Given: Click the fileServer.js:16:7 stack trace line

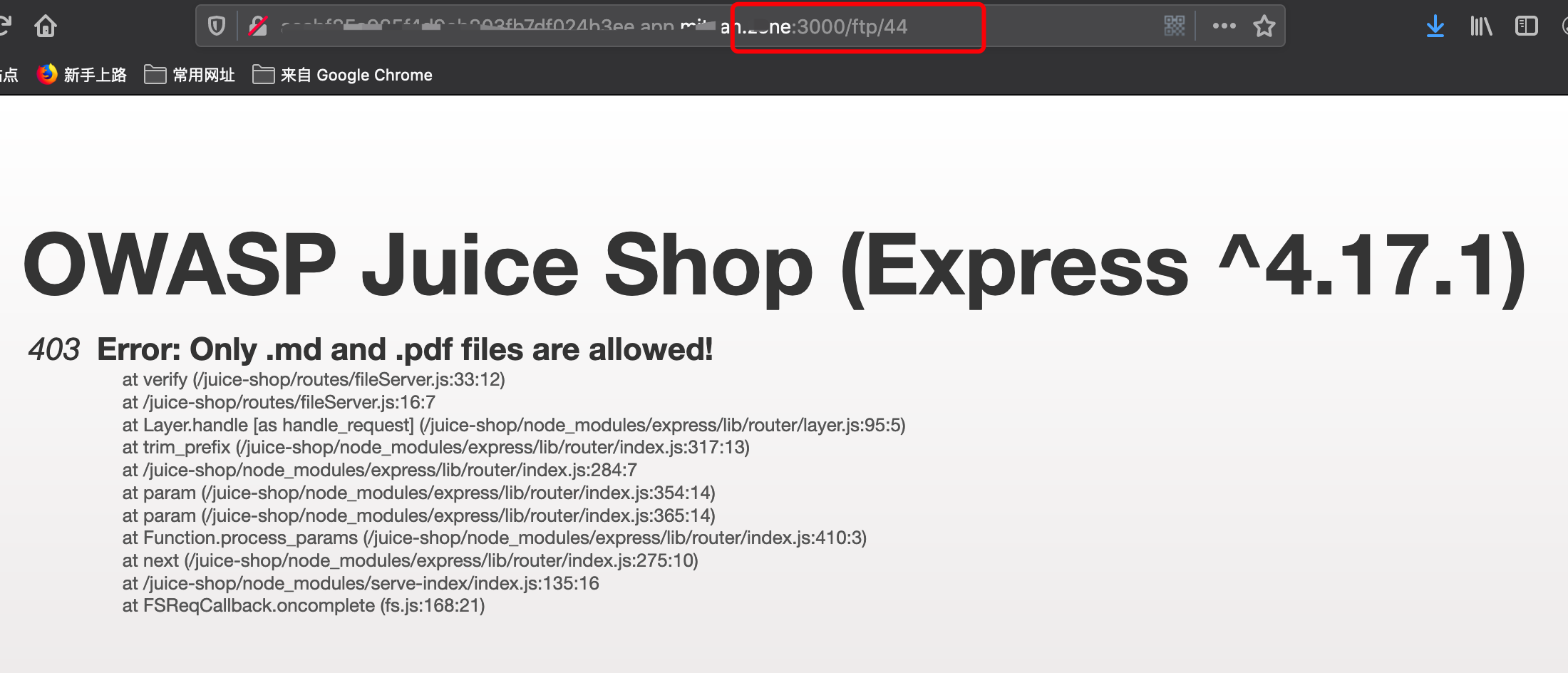Looking at the screenshot, I should point(279,402).
